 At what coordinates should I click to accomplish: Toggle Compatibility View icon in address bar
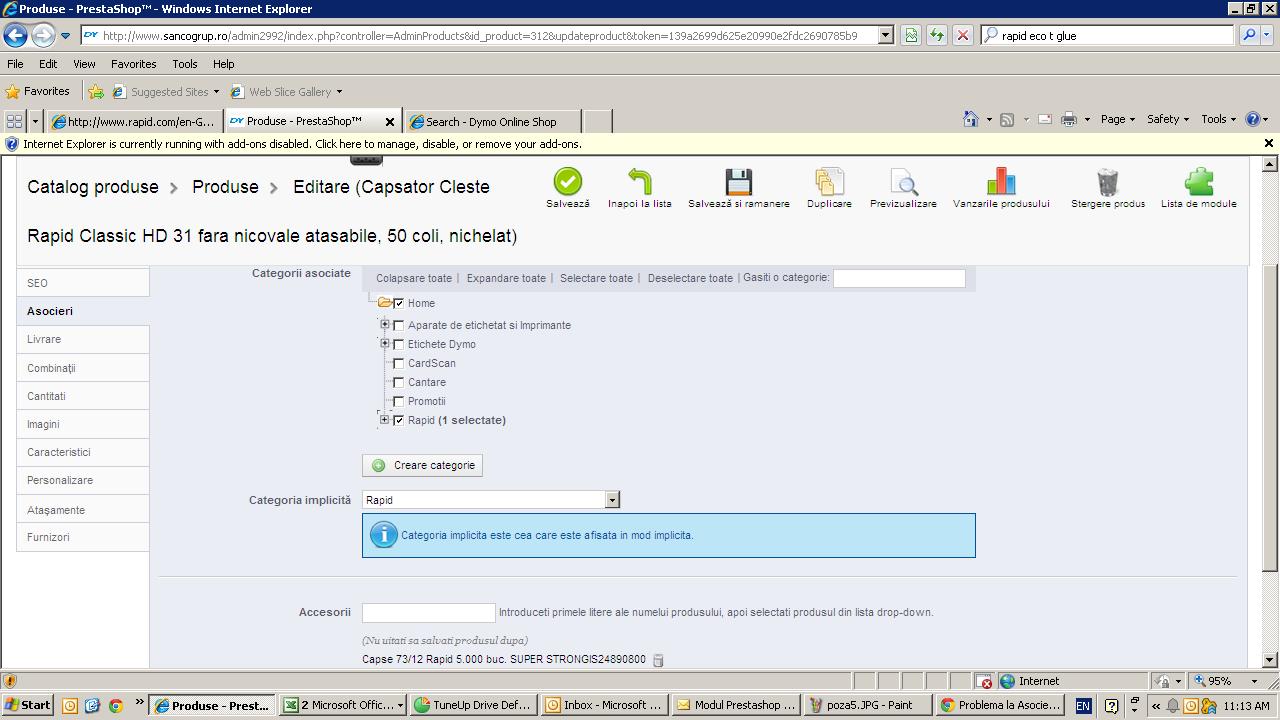click(911, 35)
